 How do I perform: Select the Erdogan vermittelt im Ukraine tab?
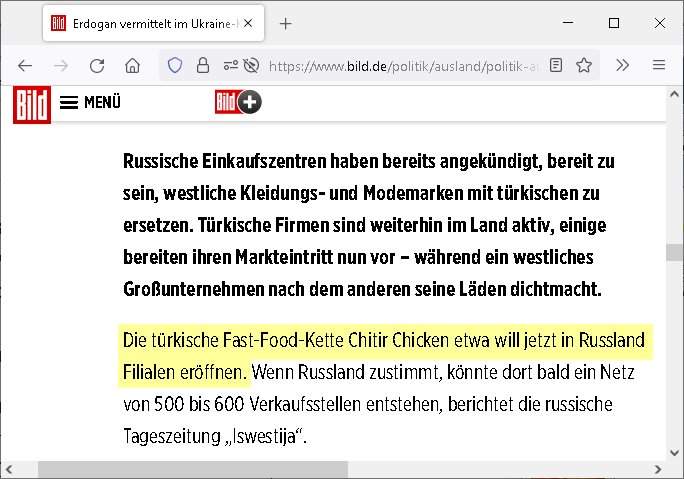[x=154, y=24]
